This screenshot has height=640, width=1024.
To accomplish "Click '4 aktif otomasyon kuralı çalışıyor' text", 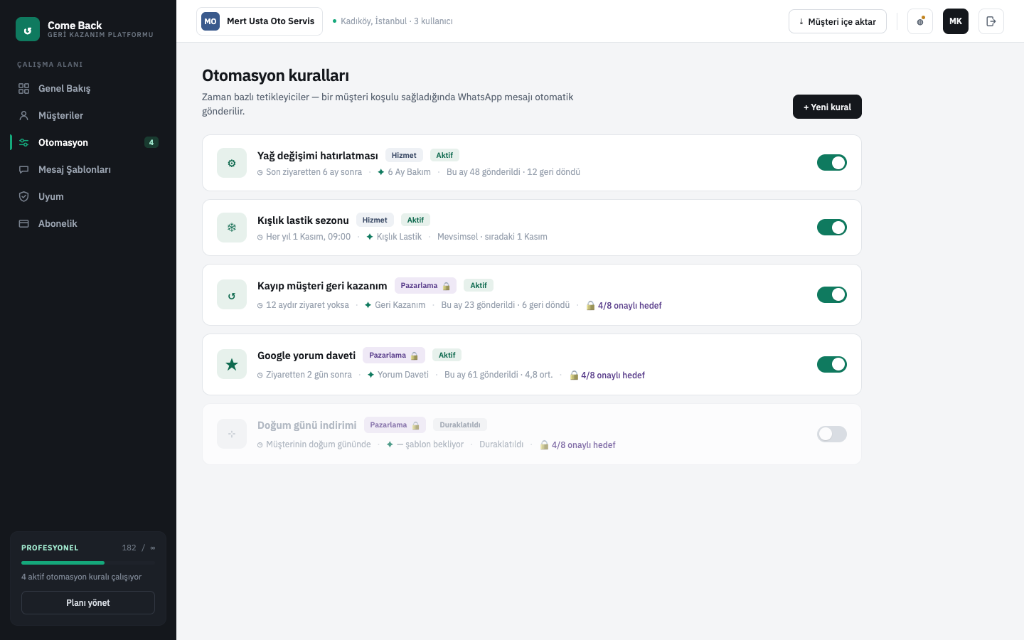I will [x=82, y=577].
